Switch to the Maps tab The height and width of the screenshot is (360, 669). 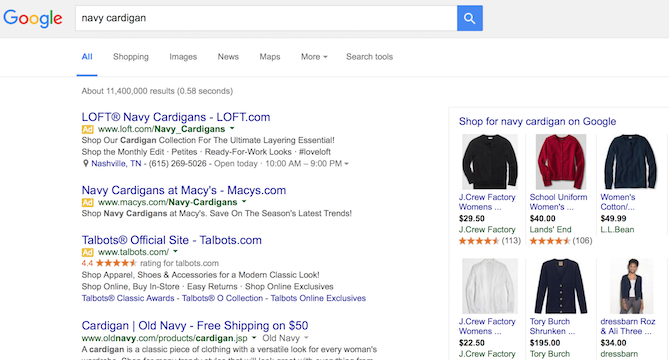270,57
